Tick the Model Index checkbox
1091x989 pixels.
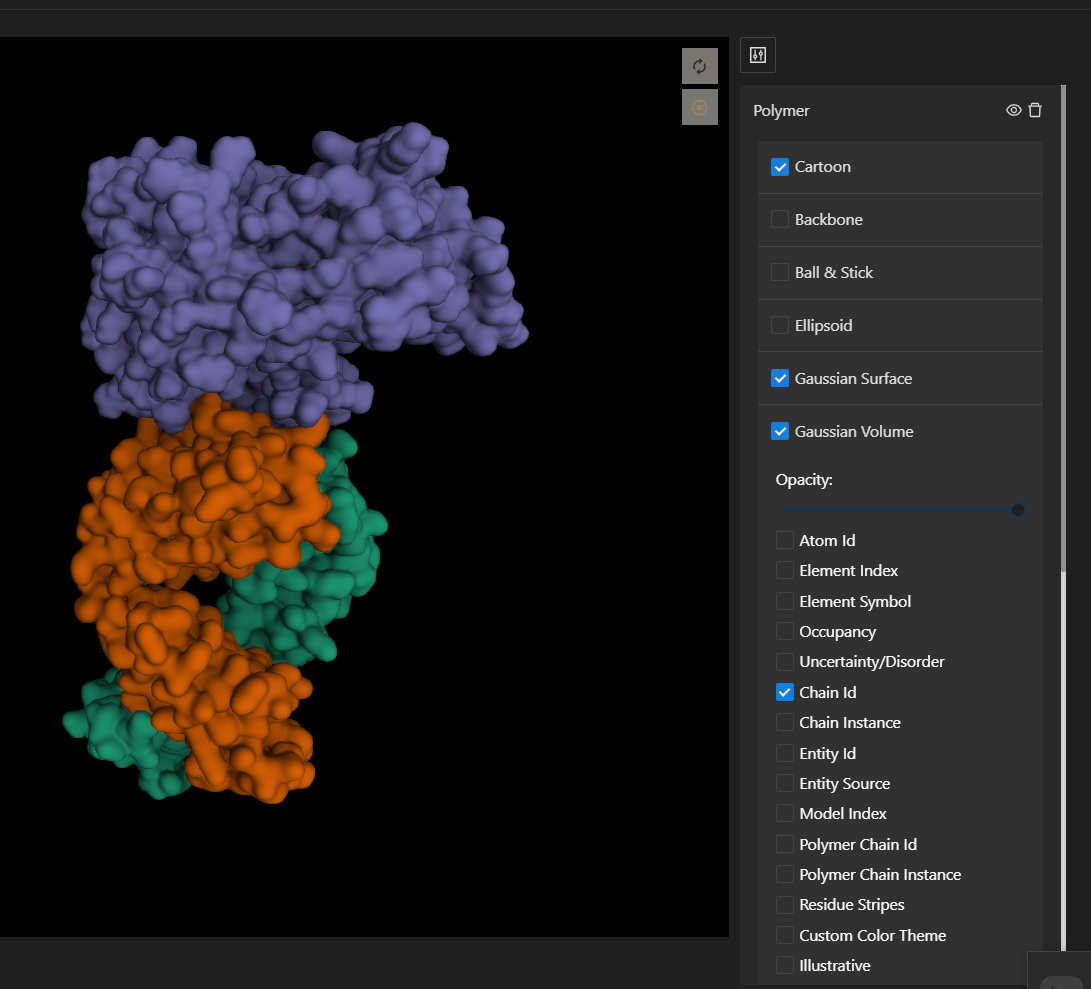click(785, 814)
